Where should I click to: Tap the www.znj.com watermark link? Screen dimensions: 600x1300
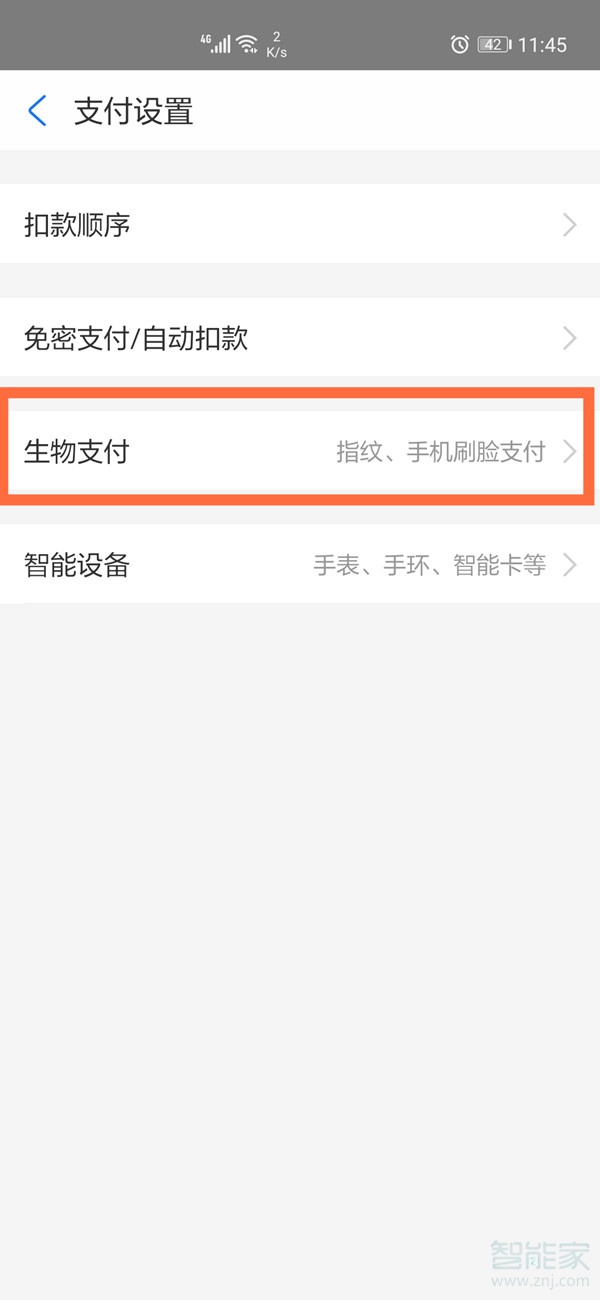coord(540,1280)
